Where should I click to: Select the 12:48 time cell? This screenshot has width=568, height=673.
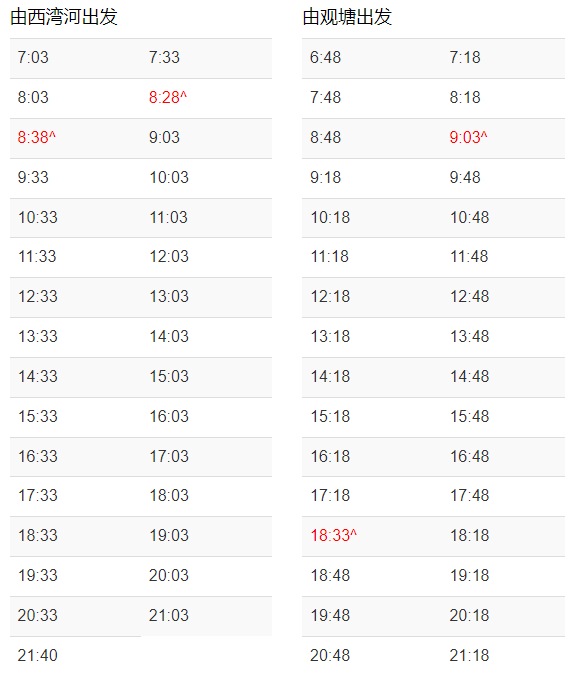469,297
